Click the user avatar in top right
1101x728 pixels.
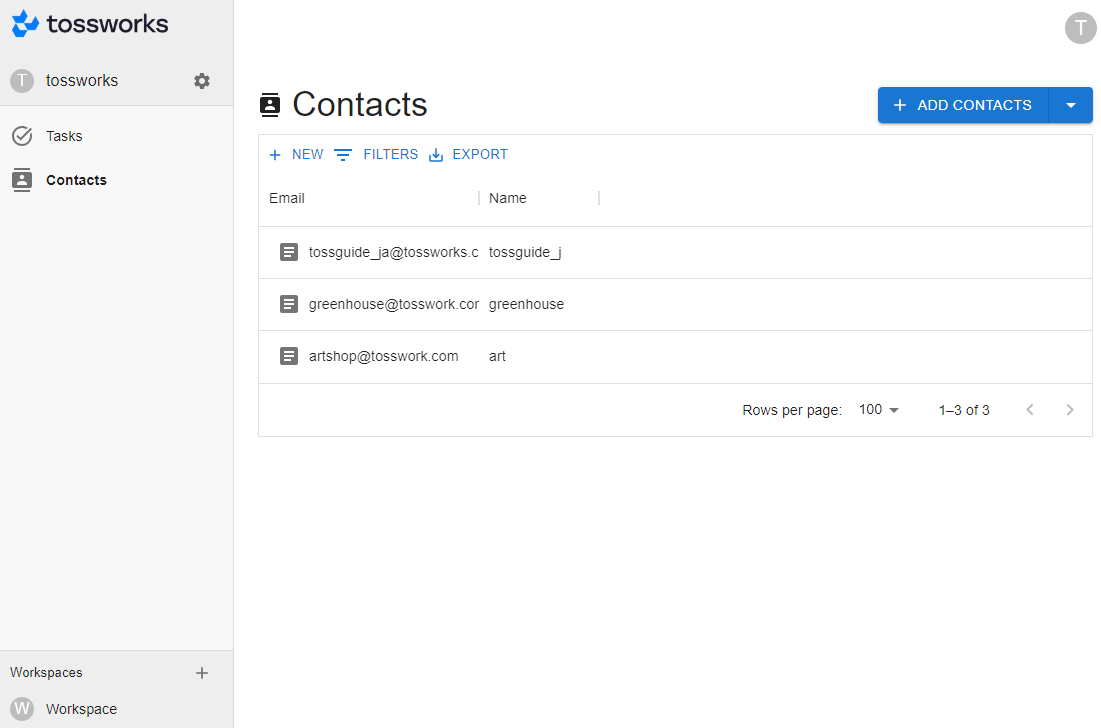(1080, 28)
